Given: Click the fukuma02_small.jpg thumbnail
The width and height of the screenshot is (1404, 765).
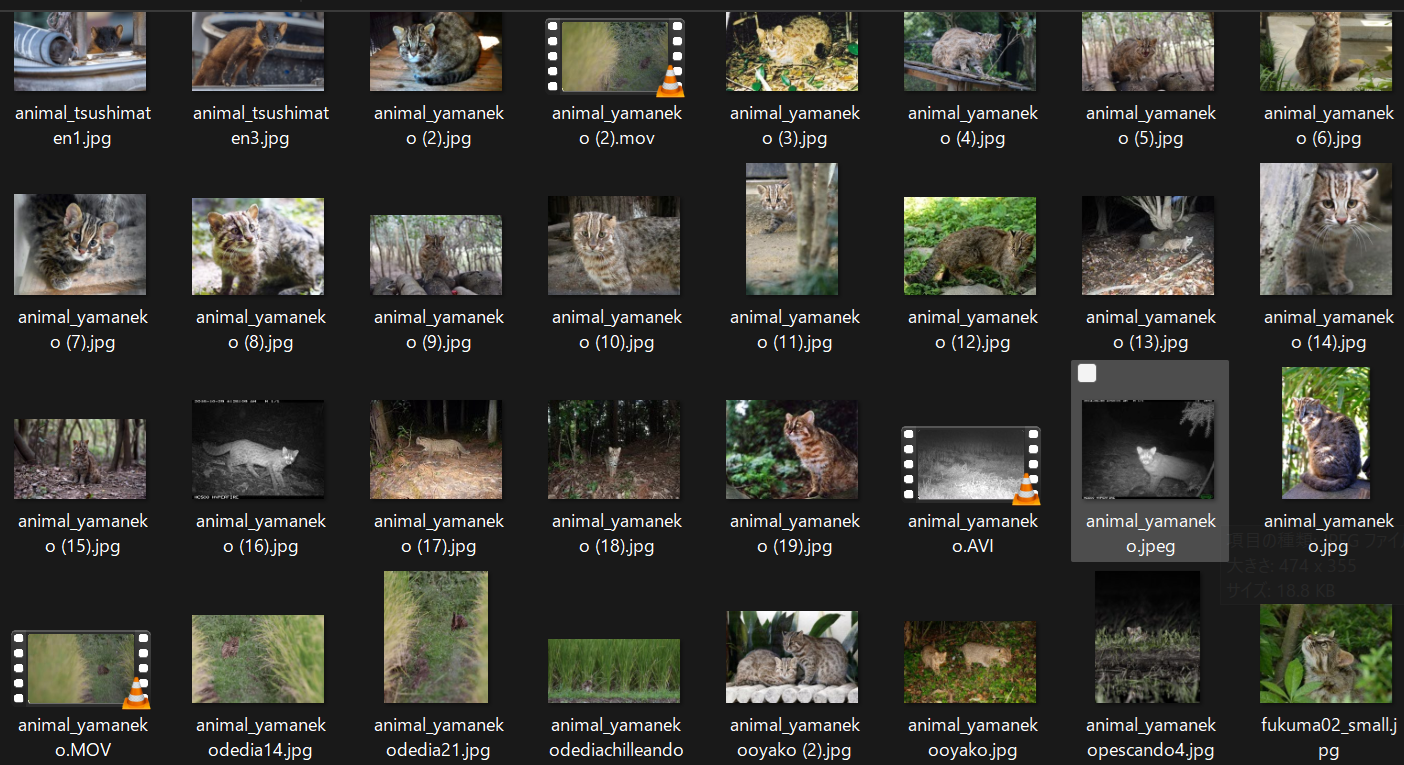Looking at the screenshot, I should [x=1326, y=653].
